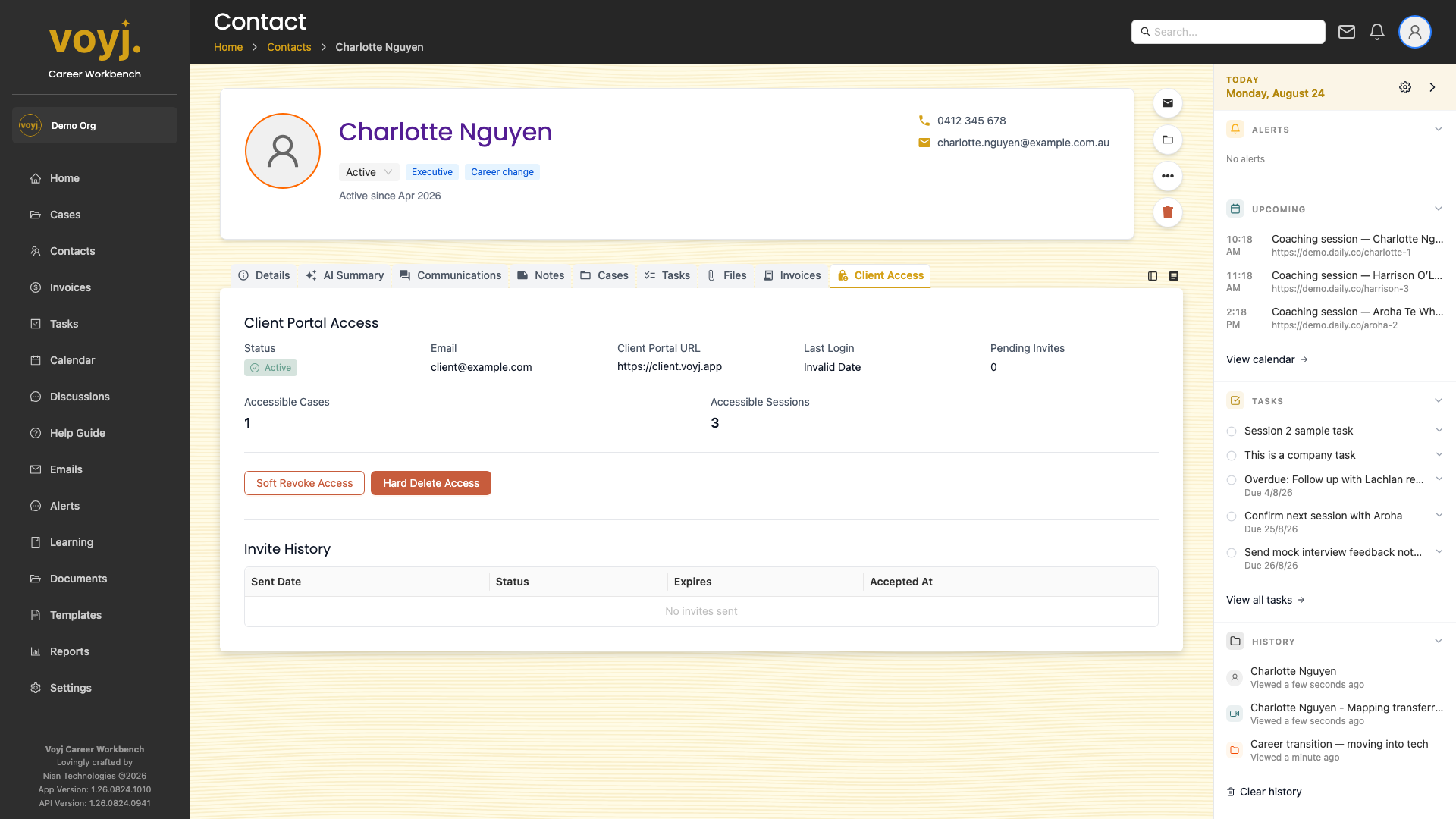Follow the View calendar link

point(1267,359)
